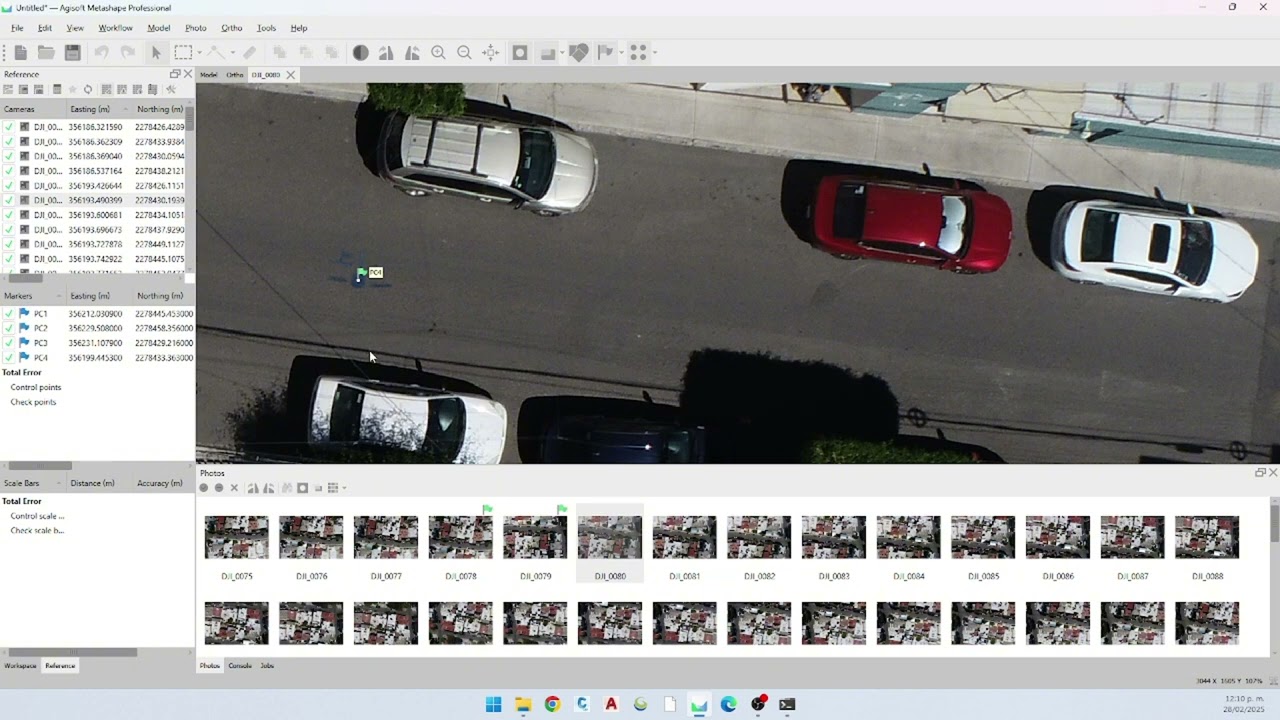Click Import Reference icon in Reference pane
The image size is (1280, 720).
[x=8, y=90]
